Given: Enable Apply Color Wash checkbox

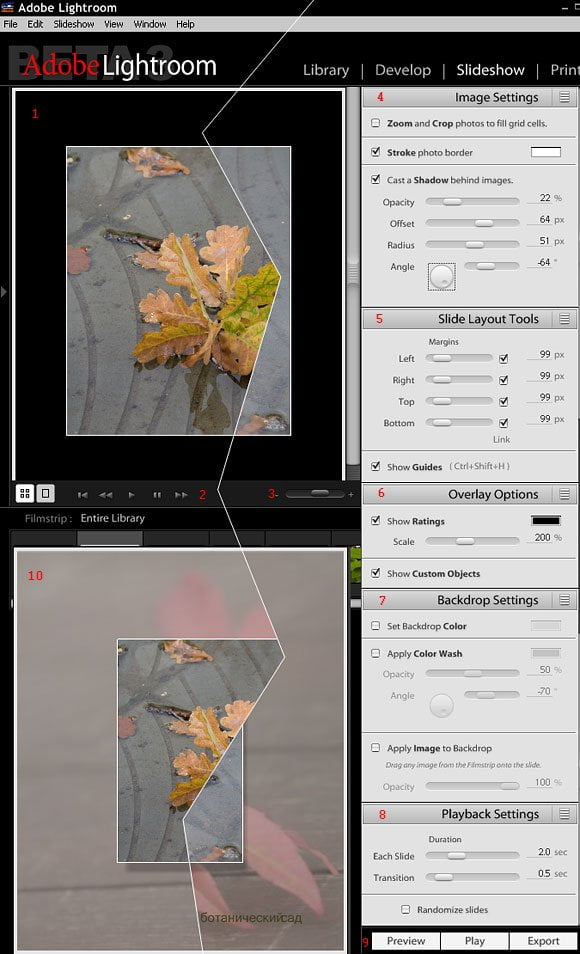Looking at the screenshot, I should [376, 653].
